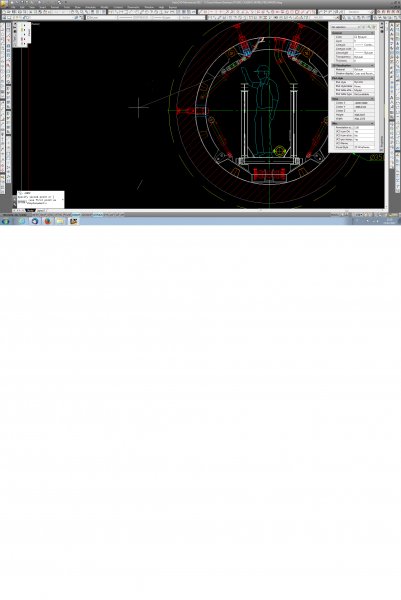Collapse the General section in Properties
Image resolution: width=401 pixels, height=600 pixels.
click(x=372, y=33)
